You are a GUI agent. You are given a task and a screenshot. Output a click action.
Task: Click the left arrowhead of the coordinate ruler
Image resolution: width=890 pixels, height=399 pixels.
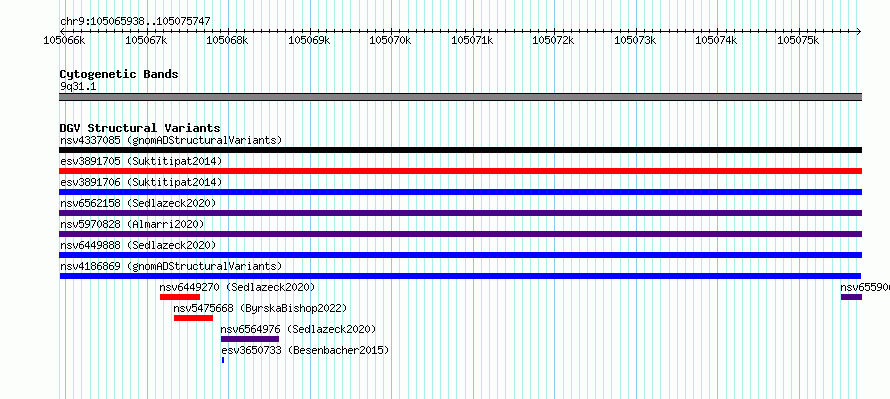point(63,31)
